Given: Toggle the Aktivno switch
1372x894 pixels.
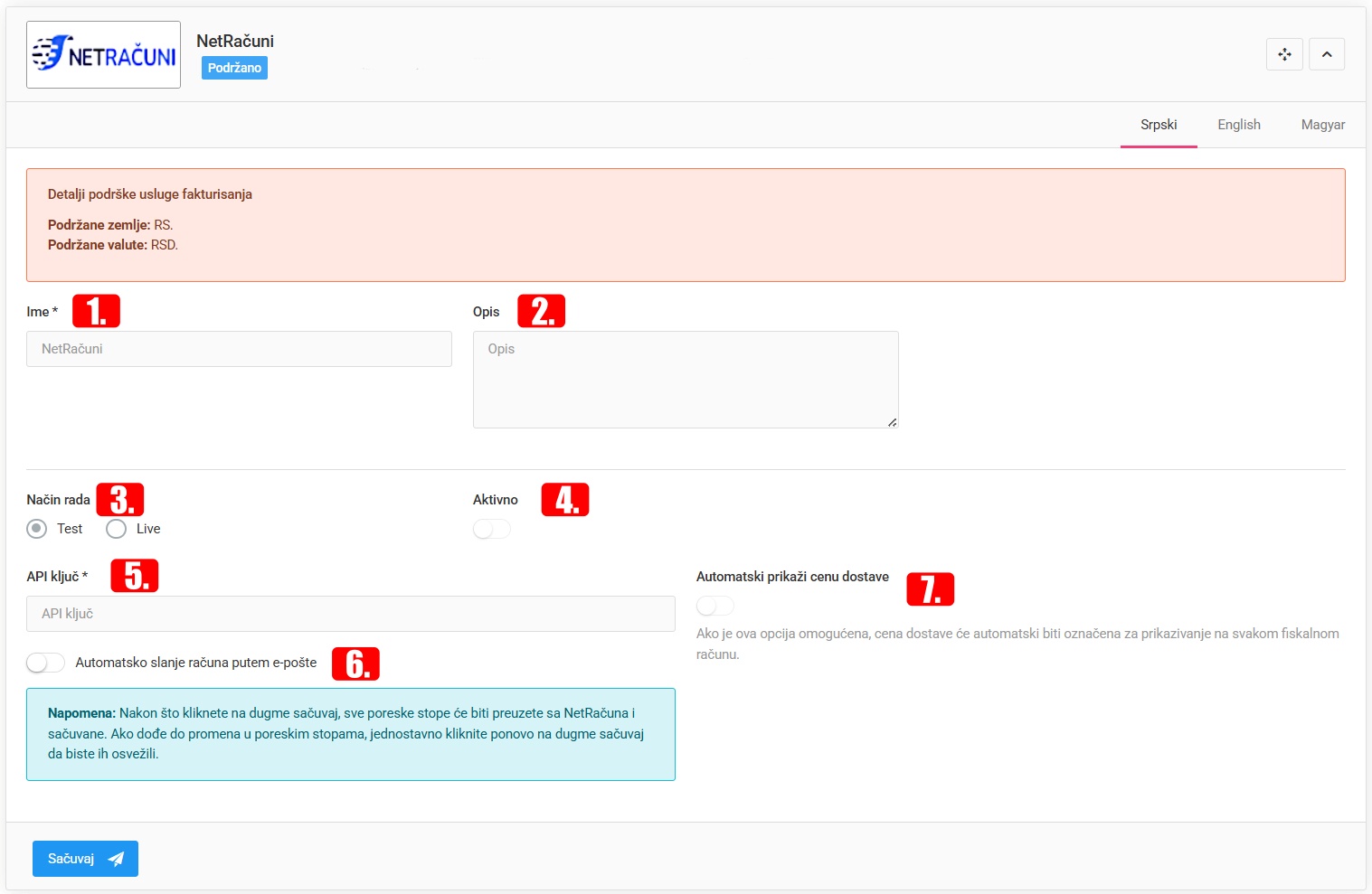Looking at the screenshot, I should 491,529.
